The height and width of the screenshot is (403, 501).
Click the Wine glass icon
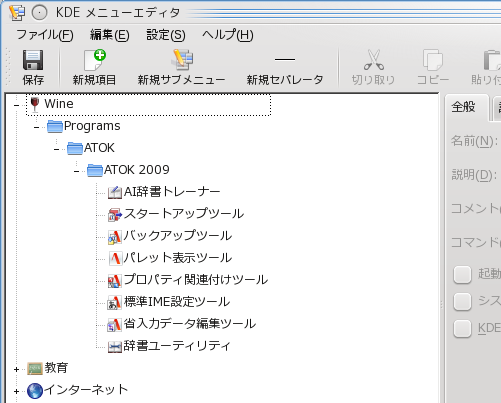point(35,104)
